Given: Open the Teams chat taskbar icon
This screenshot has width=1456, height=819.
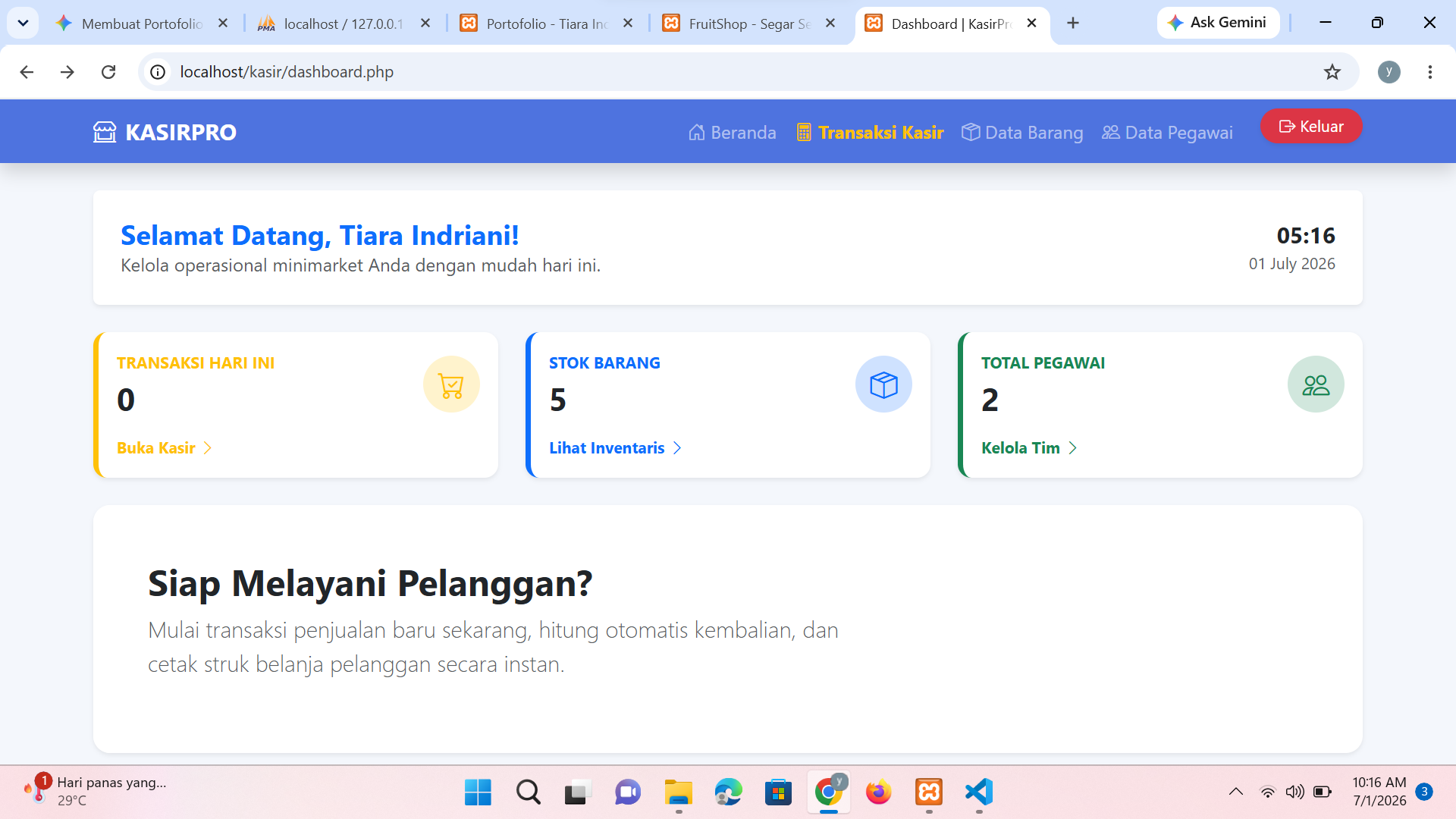Looking at the screenshot, I should pyautogui.click(x=628, y=792).
